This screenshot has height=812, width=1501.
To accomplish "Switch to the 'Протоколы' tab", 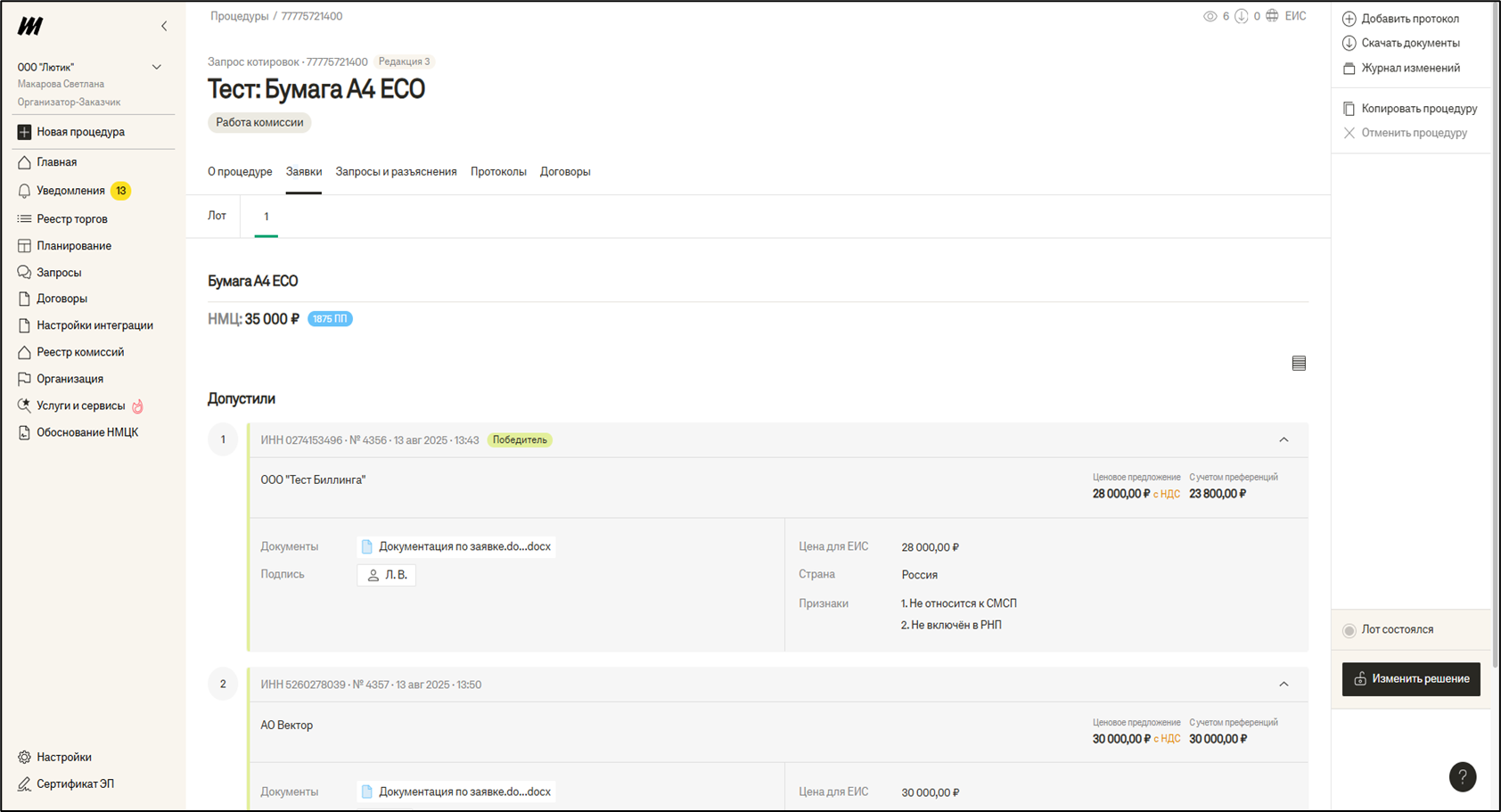I will pos(498,171).
